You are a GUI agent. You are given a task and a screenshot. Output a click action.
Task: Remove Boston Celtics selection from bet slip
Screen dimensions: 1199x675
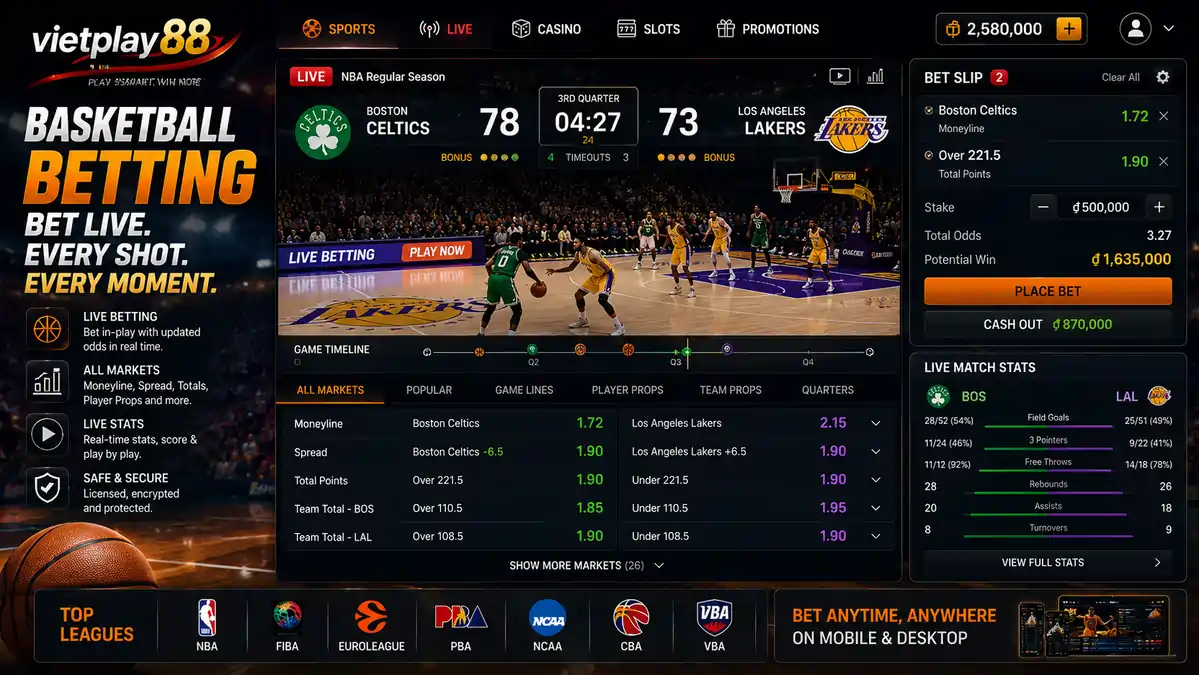tap(1163, 116)
